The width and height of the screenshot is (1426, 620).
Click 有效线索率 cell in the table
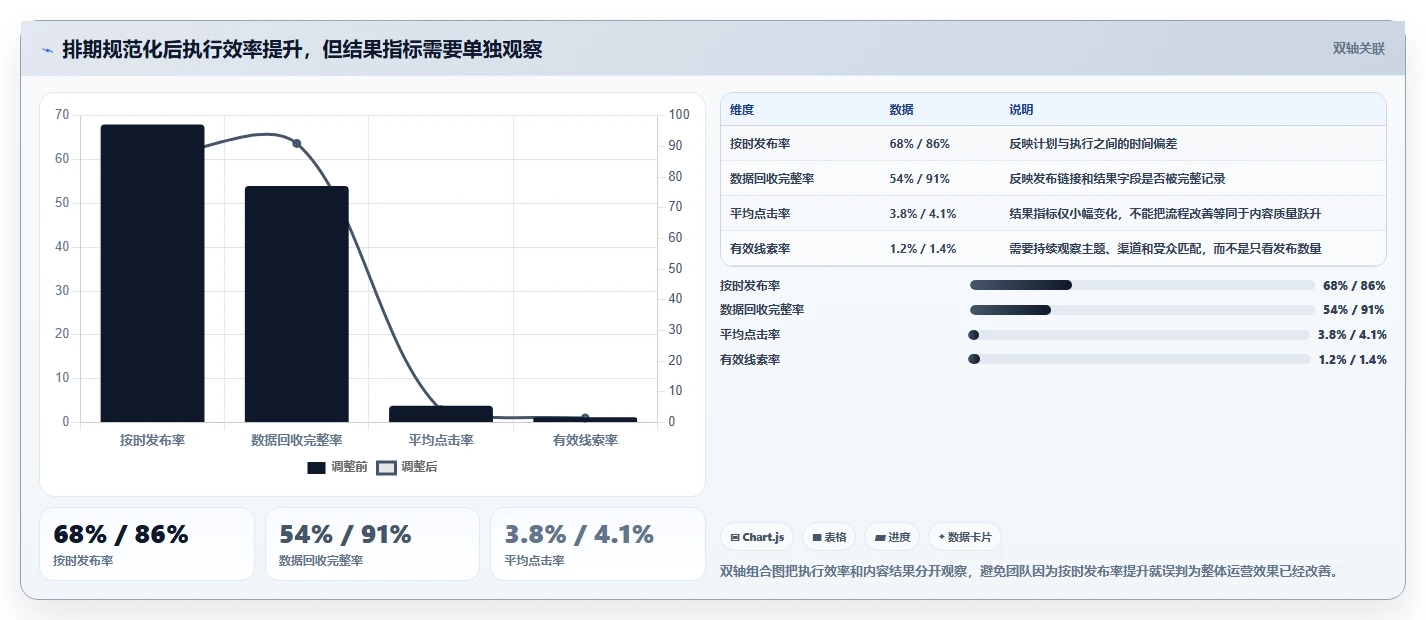[x=760, y=249]
